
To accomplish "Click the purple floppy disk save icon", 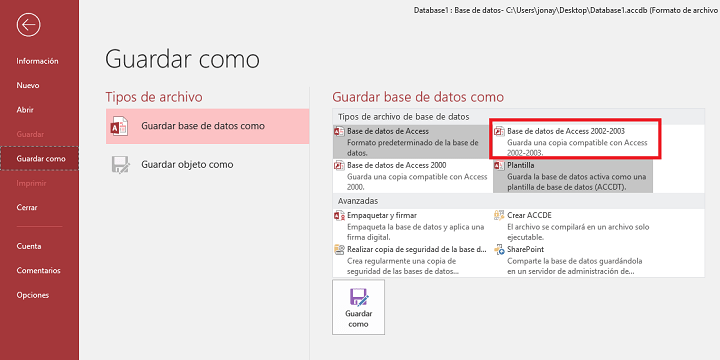I will [x=359, y=297].
